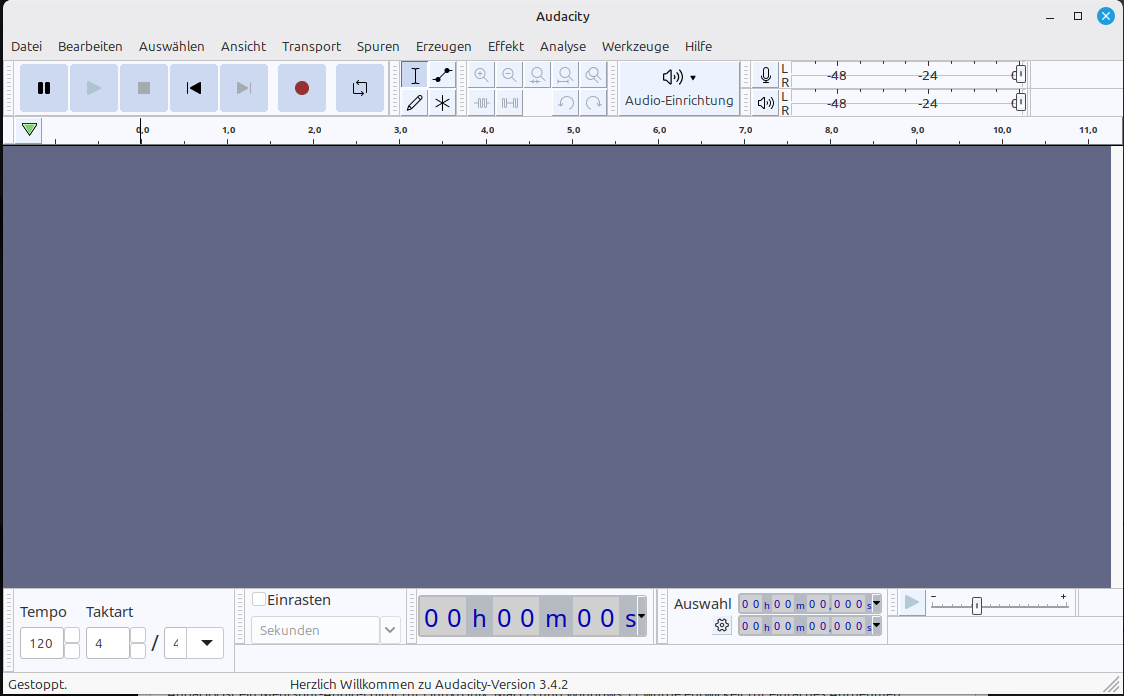Screen dimensions: 1124x696
Task: Click the Zoom Toggle icon
Action: (593, 75)
